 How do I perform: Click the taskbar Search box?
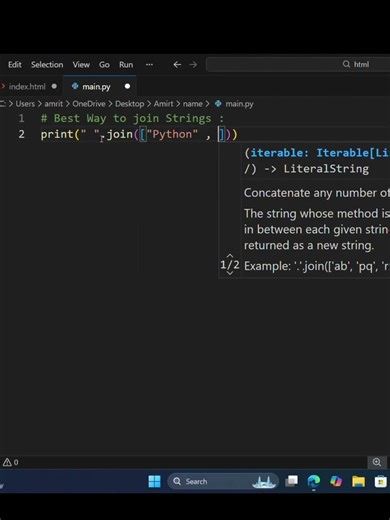223,481
